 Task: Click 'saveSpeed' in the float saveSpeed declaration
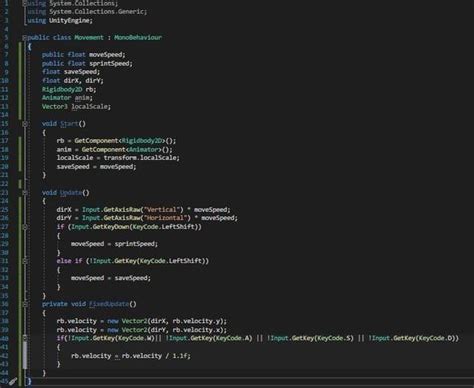[x=79, y=72]
